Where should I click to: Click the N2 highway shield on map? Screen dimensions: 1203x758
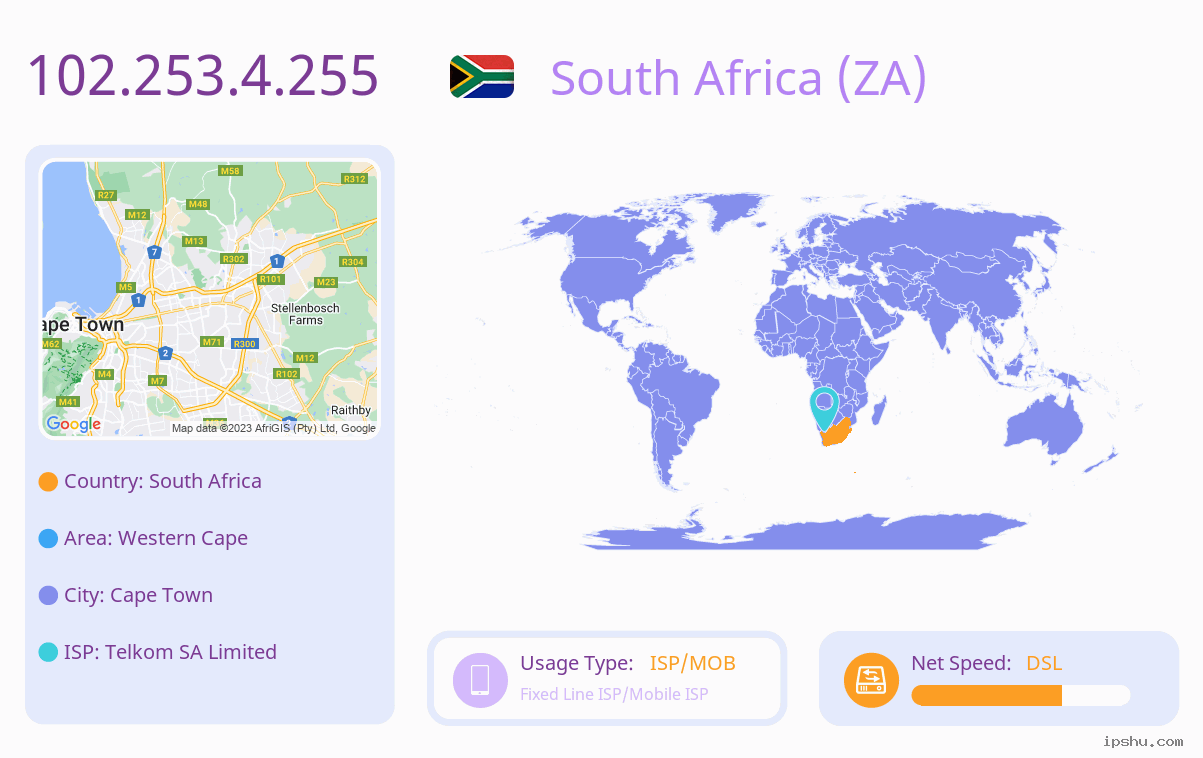(x=165, y=353)
